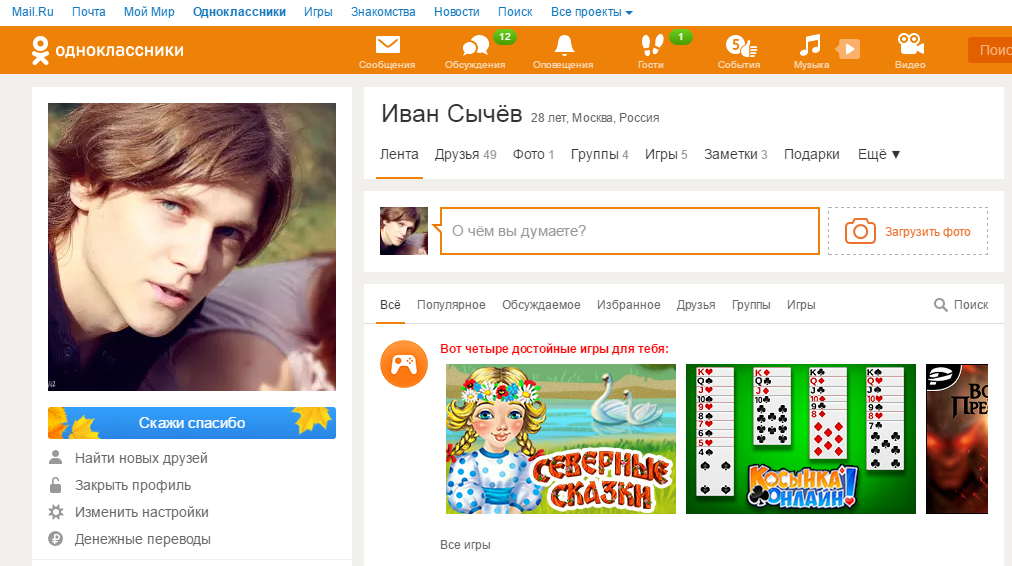Select the Друзья feed filter
The height and width of the screenshot is (566, 1012).
pyautogui.click(x=696, y=305)
